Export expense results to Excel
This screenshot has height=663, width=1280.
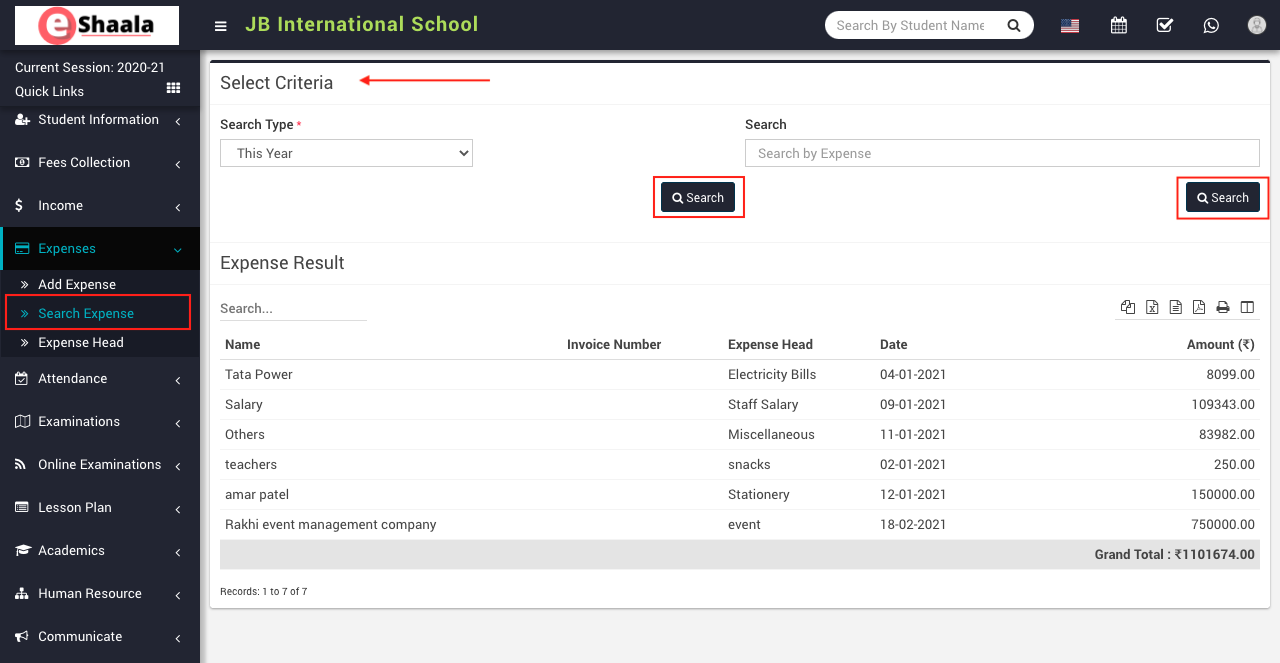tap(1152, 307)
